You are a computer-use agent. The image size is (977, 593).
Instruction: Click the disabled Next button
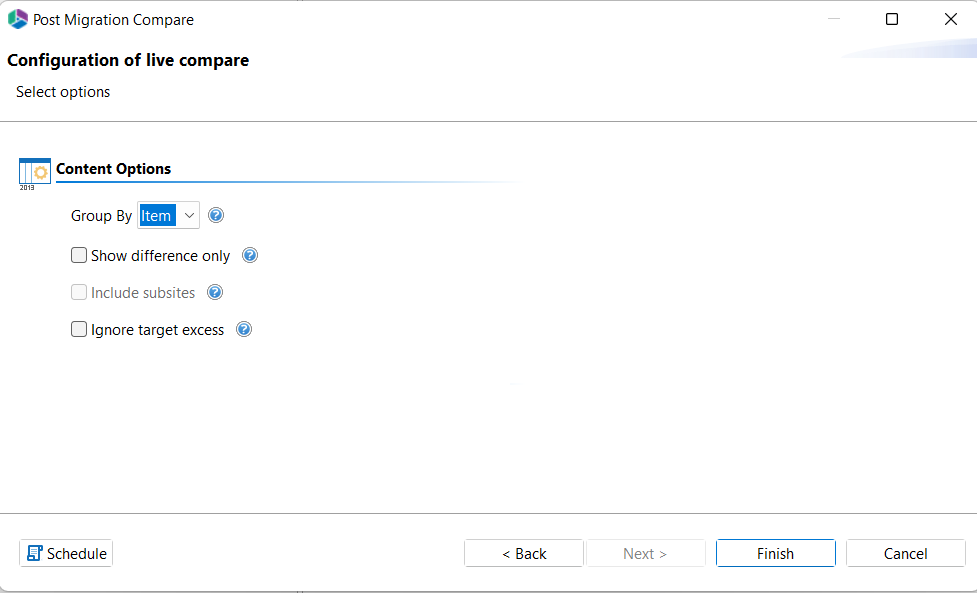tap(645, 552)
